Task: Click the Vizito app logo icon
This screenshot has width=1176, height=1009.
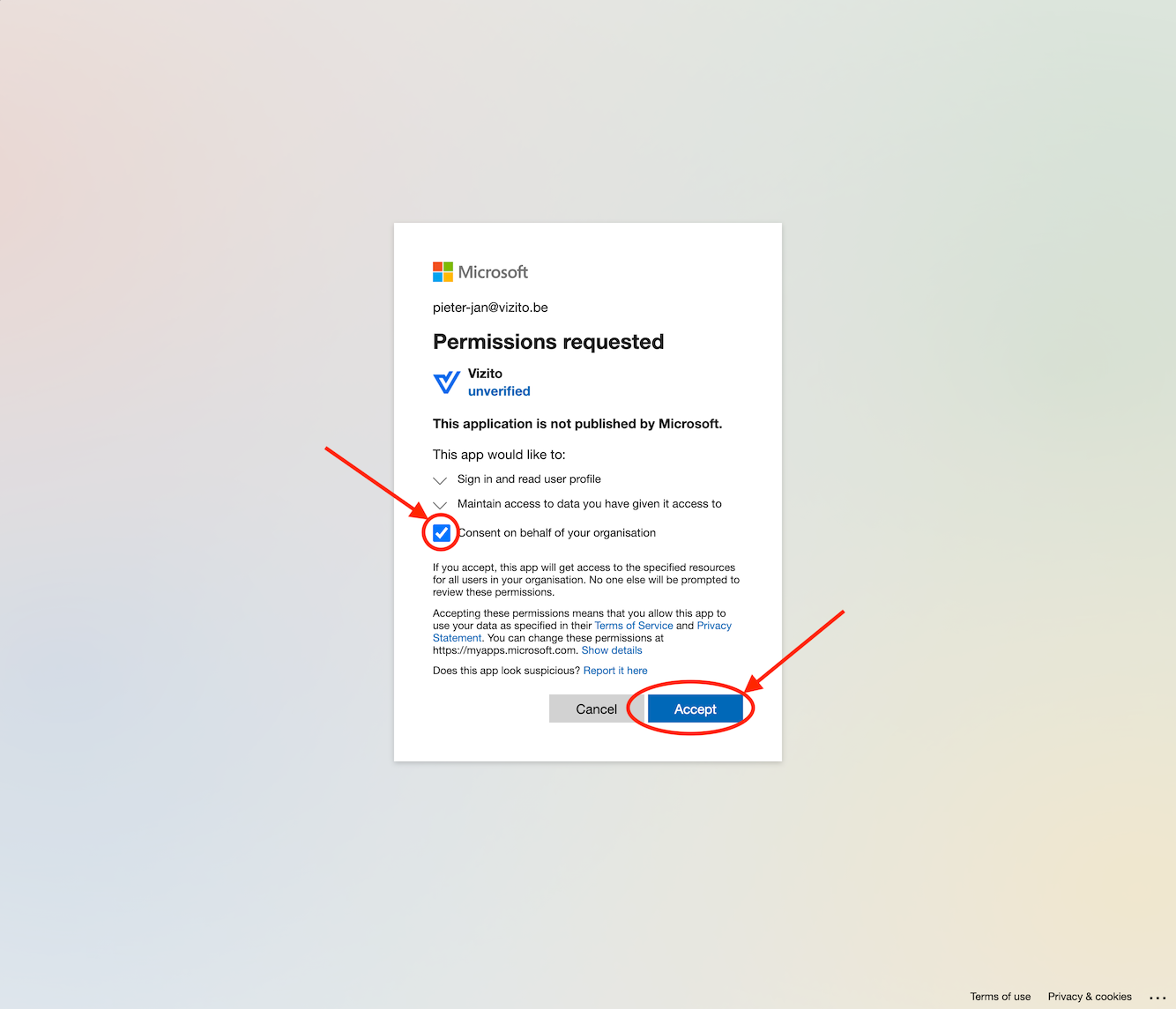Action: click(447, 382)
